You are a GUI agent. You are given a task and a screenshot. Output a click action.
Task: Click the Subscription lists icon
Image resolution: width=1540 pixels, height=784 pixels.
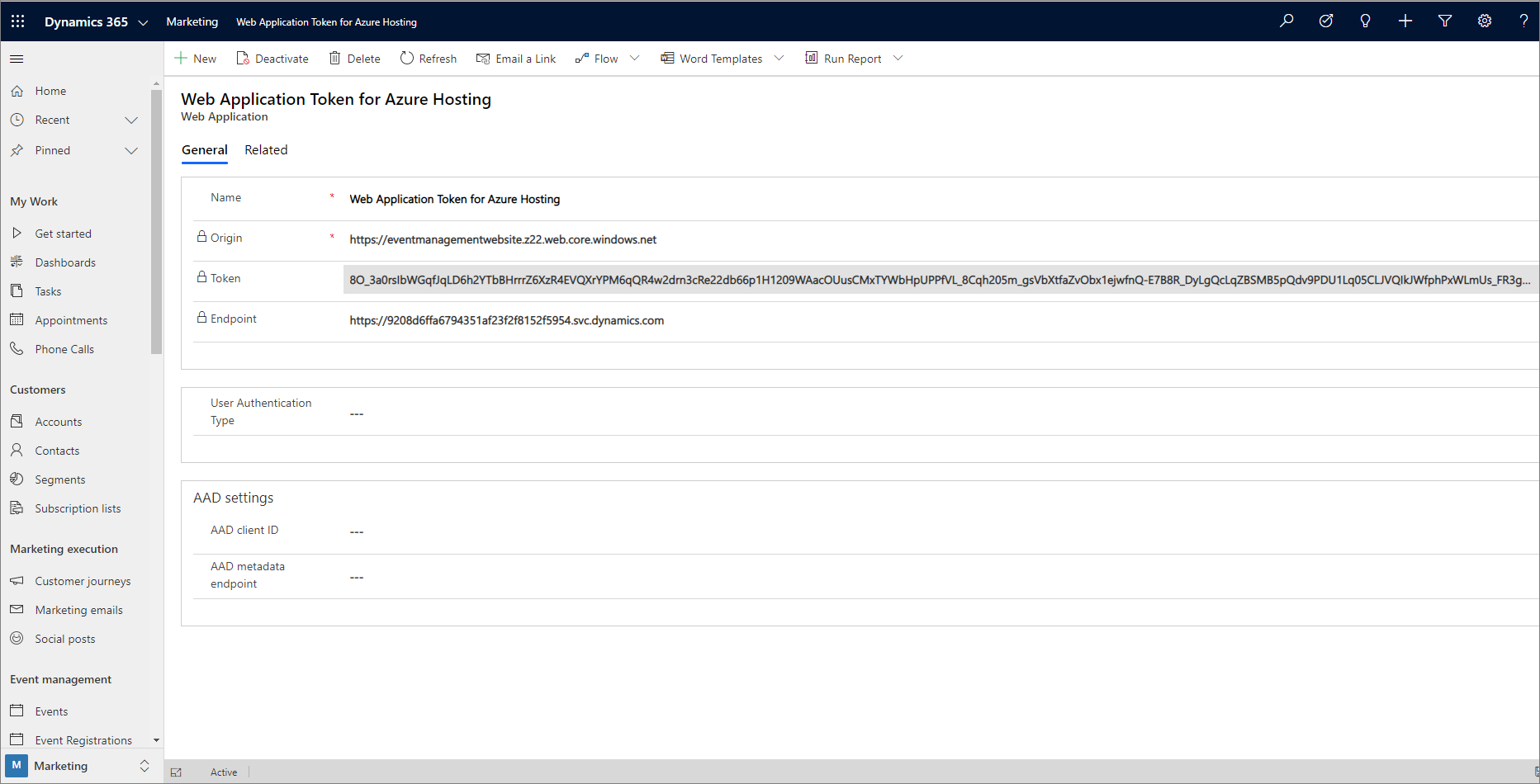17,508
